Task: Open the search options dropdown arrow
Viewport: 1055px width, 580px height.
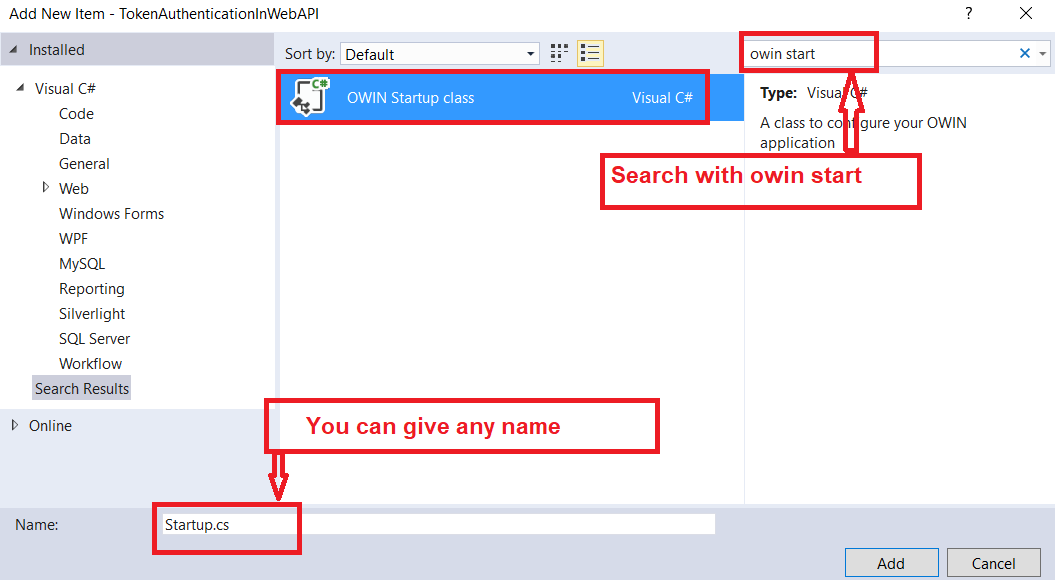Action: (1042, 54)
